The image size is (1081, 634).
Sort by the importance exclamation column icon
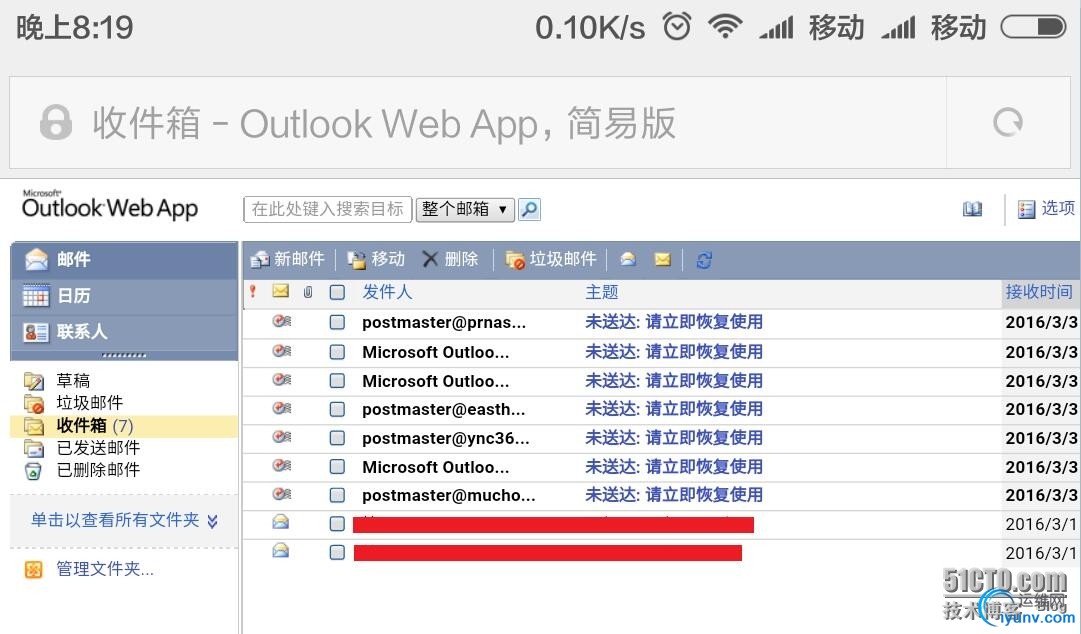click(x=253, y=292)
